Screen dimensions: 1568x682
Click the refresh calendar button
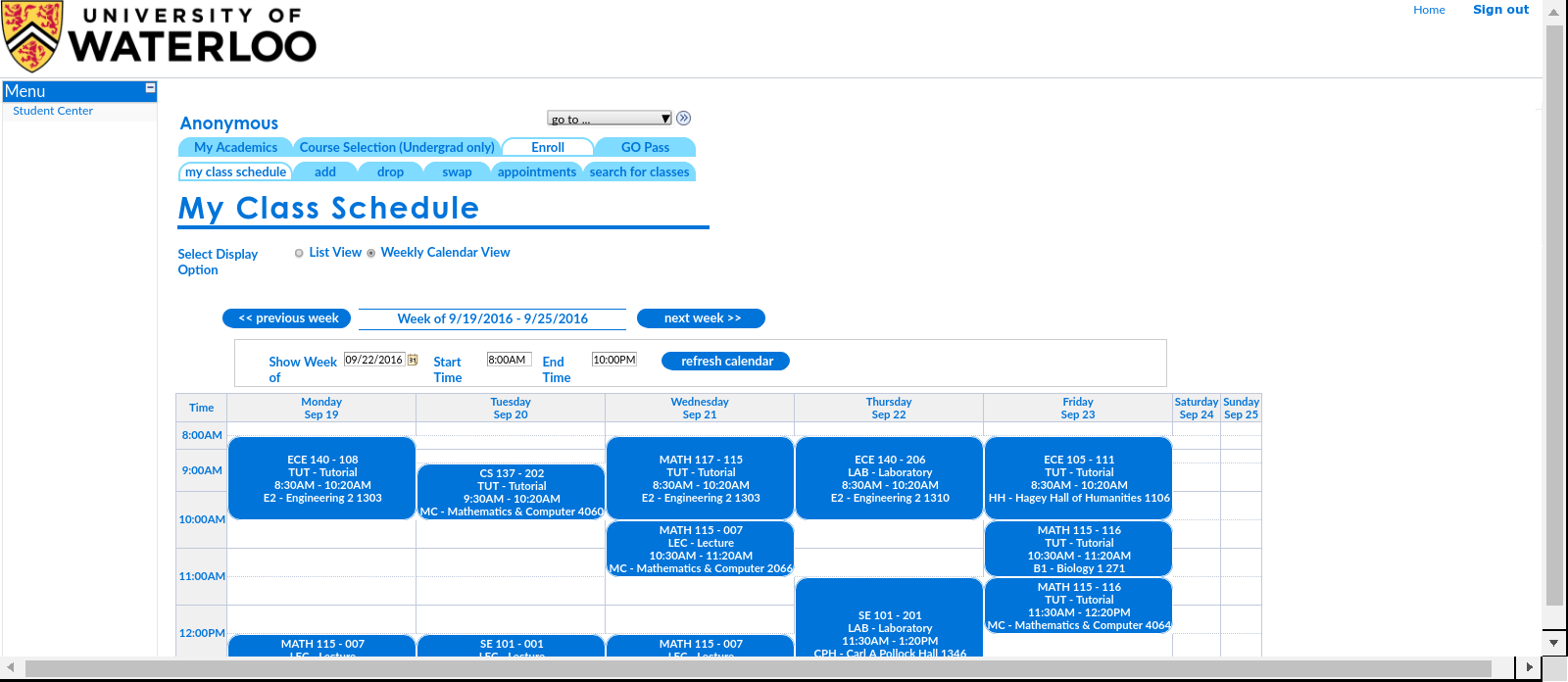(726, 361)
